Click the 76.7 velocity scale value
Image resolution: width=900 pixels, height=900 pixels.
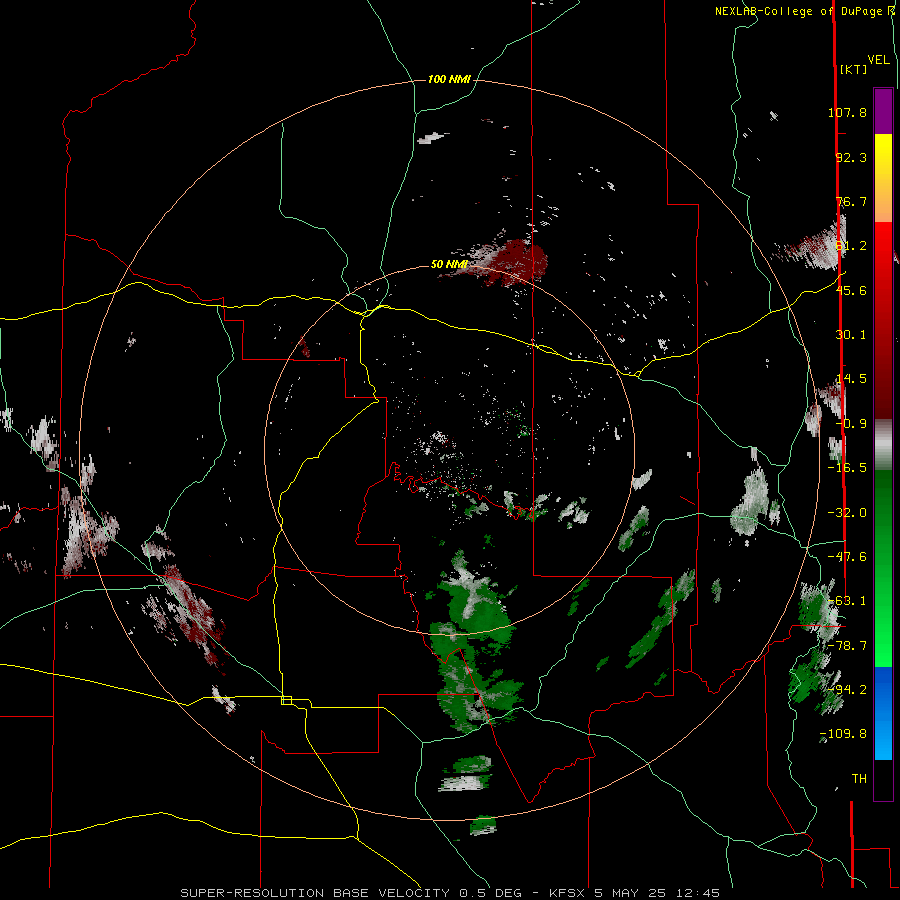(x=851, y=201)
